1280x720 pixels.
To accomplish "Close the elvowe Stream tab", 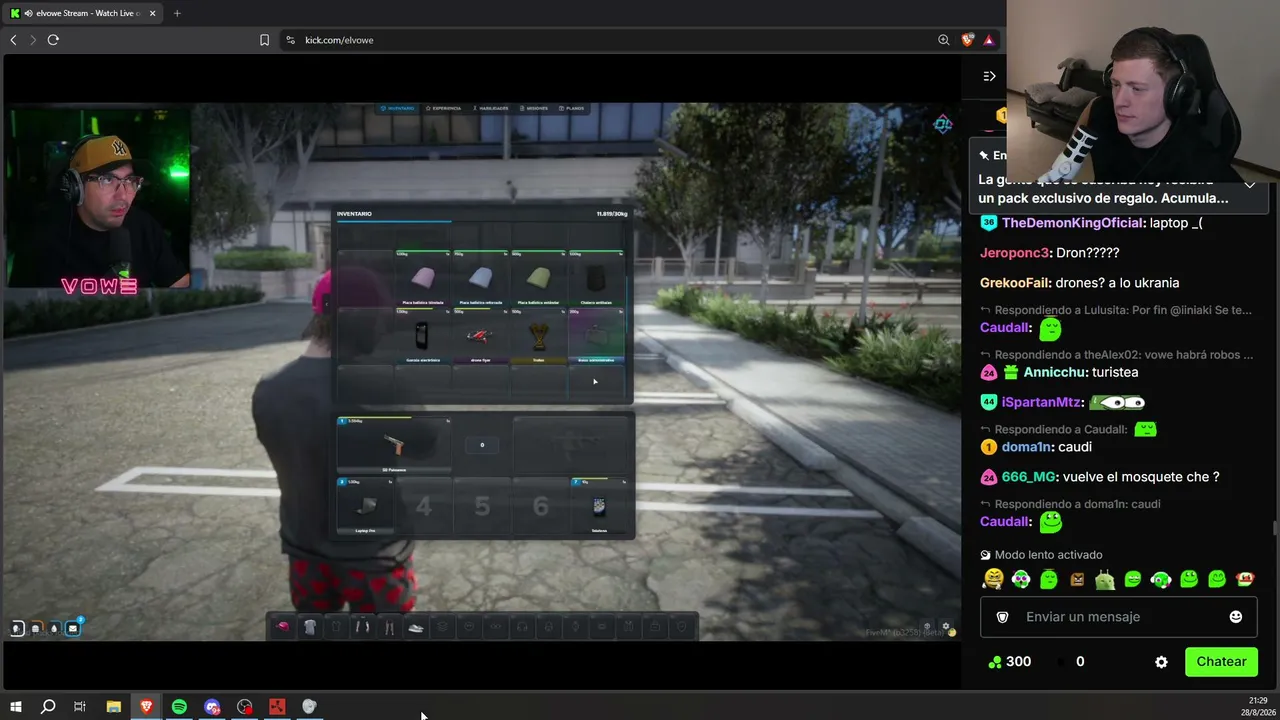I will (x=152, y=13).
